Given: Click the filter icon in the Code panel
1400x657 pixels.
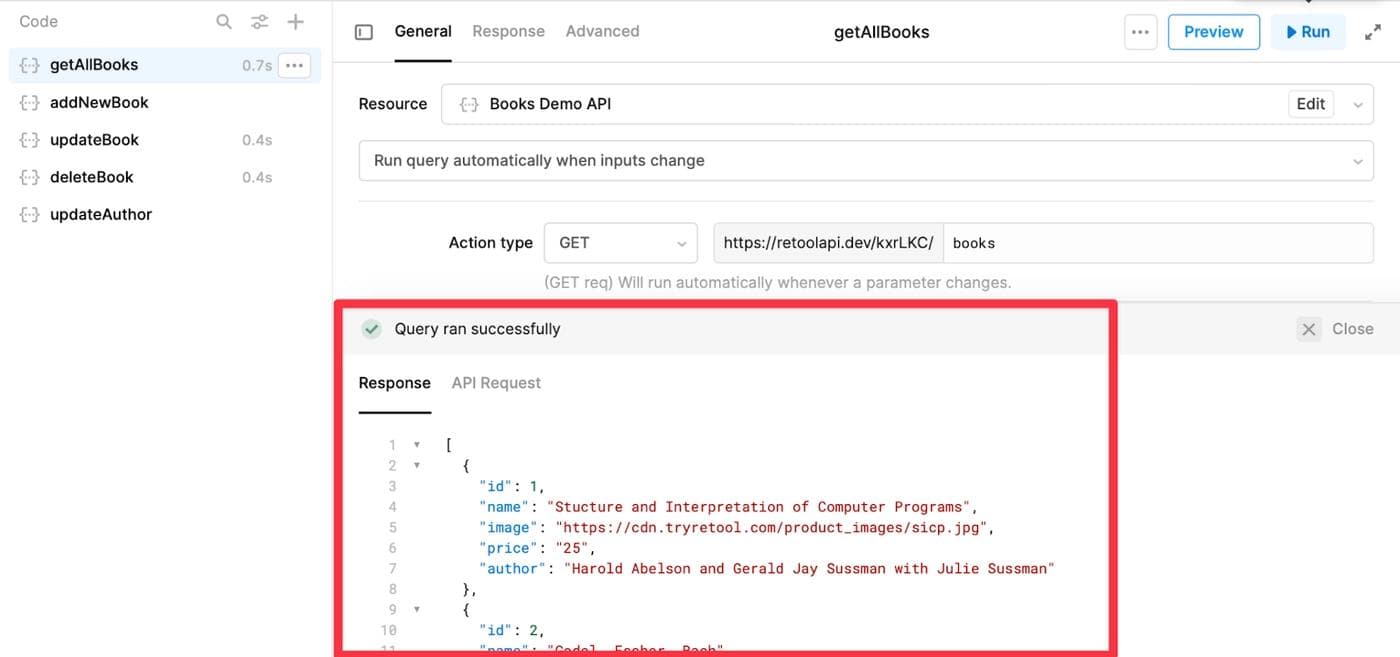Looking at the screenshot, I should pyautogui.click(x=260, y=20).
